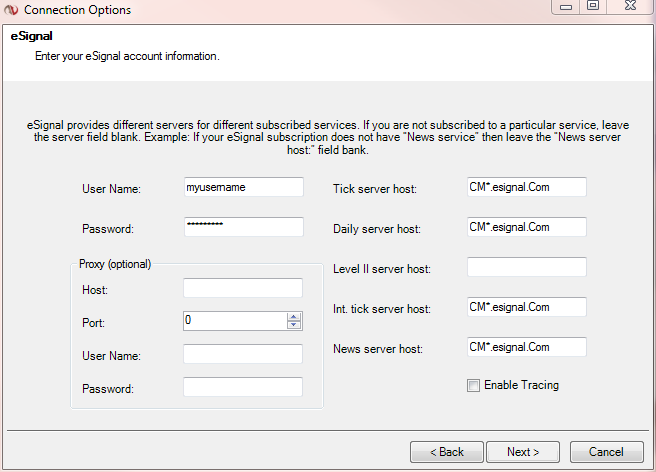Click the empty Level II server host field
This screenshot has height=472, width=656.
[526, 267]
